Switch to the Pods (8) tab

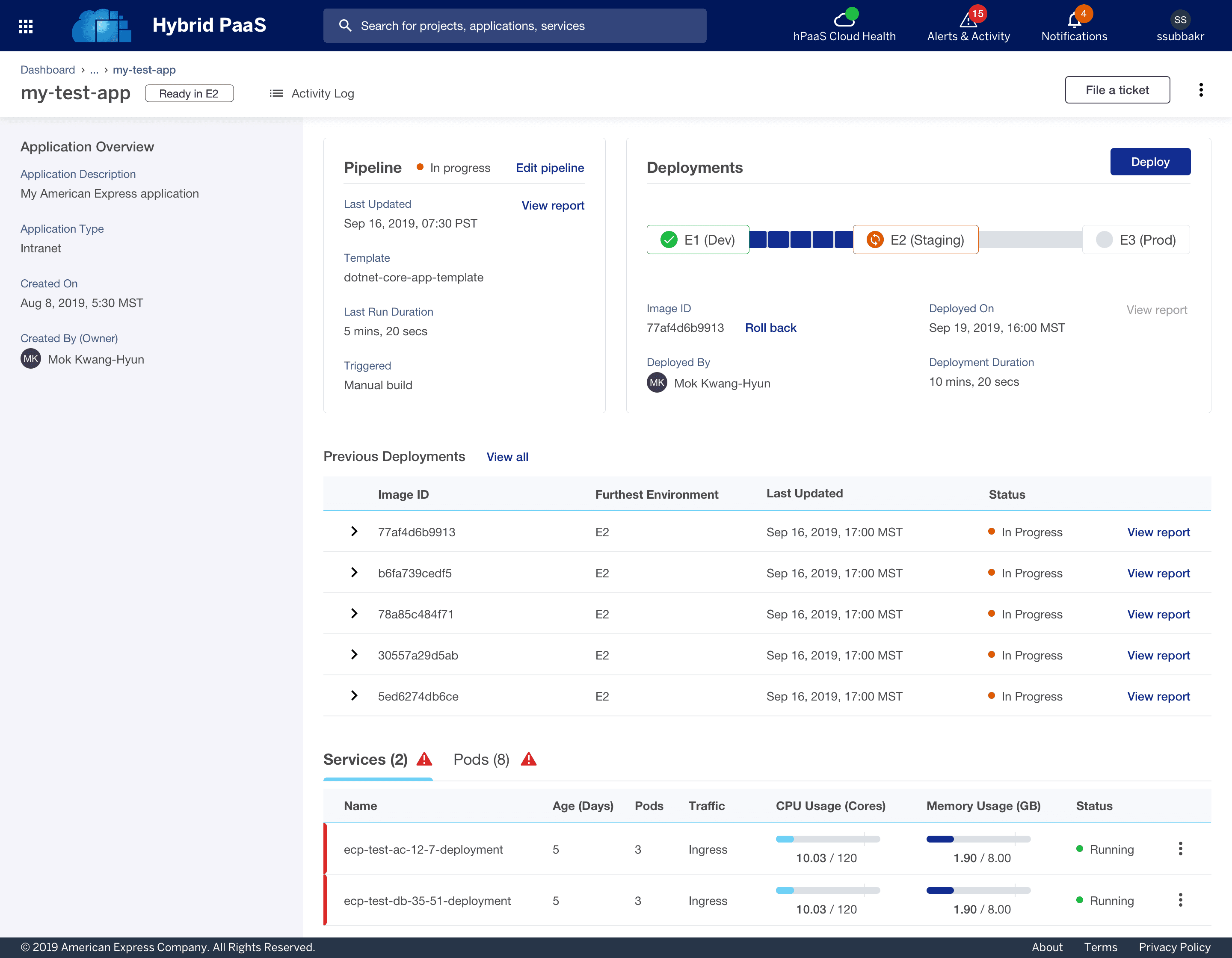click(481, 759)
